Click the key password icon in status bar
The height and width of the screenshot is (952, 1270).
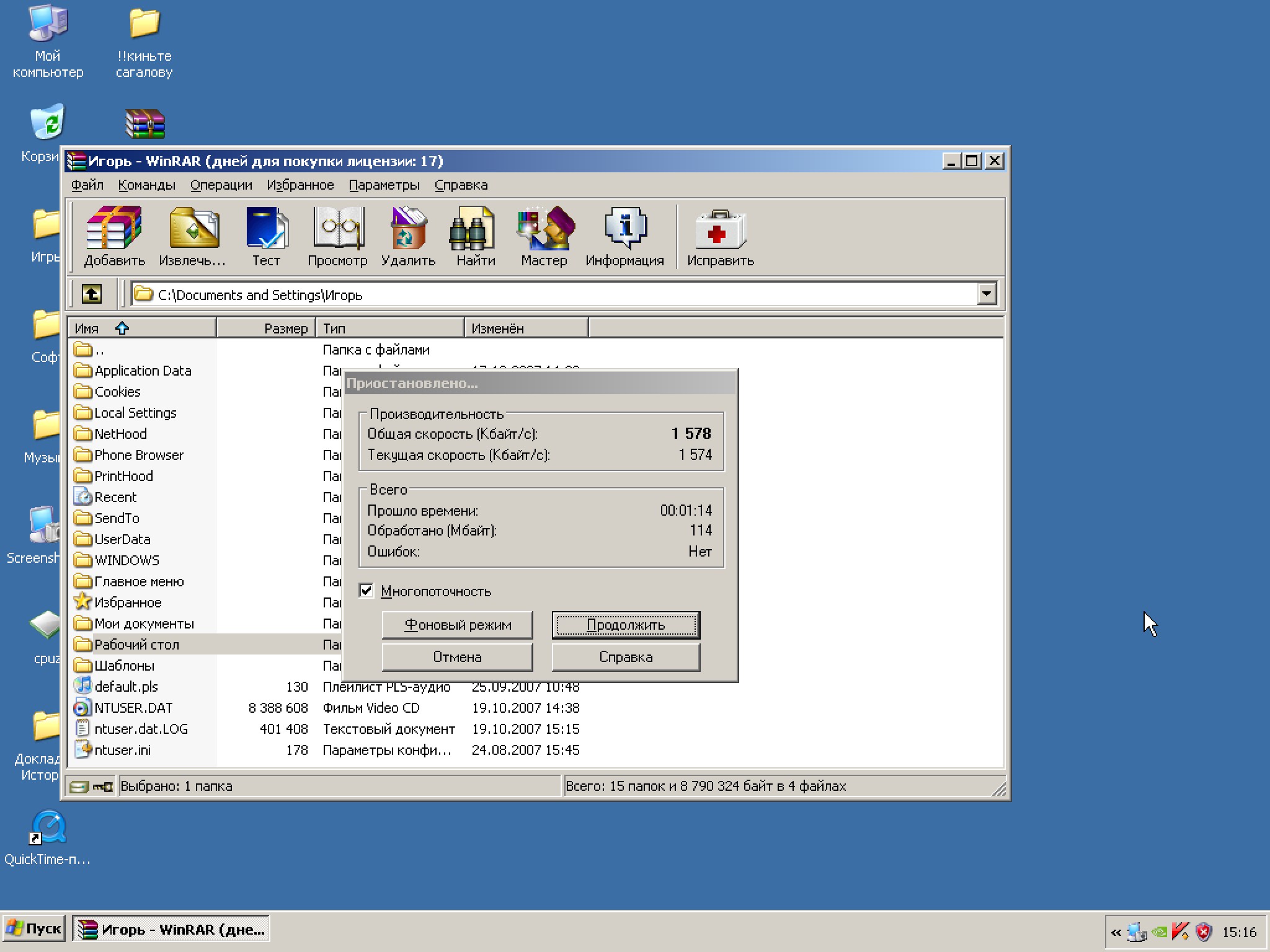coord(103,787)
